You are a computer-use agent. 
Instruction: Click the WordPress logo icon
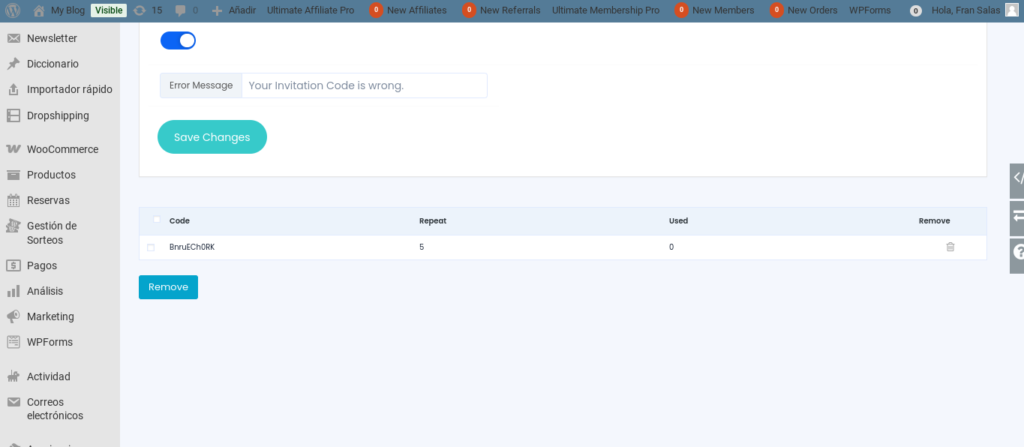click(14, 10)
